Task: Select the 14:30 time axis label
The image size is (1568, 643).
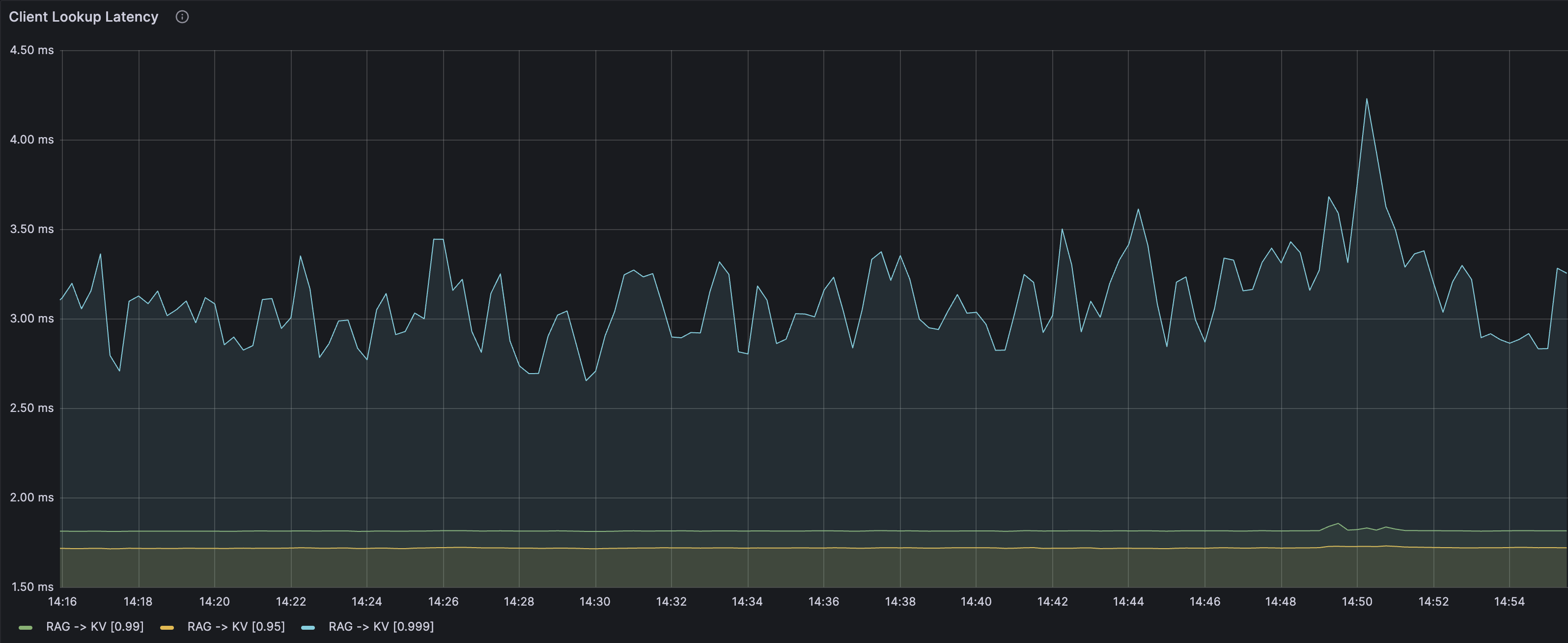Action: coord(595,602)
